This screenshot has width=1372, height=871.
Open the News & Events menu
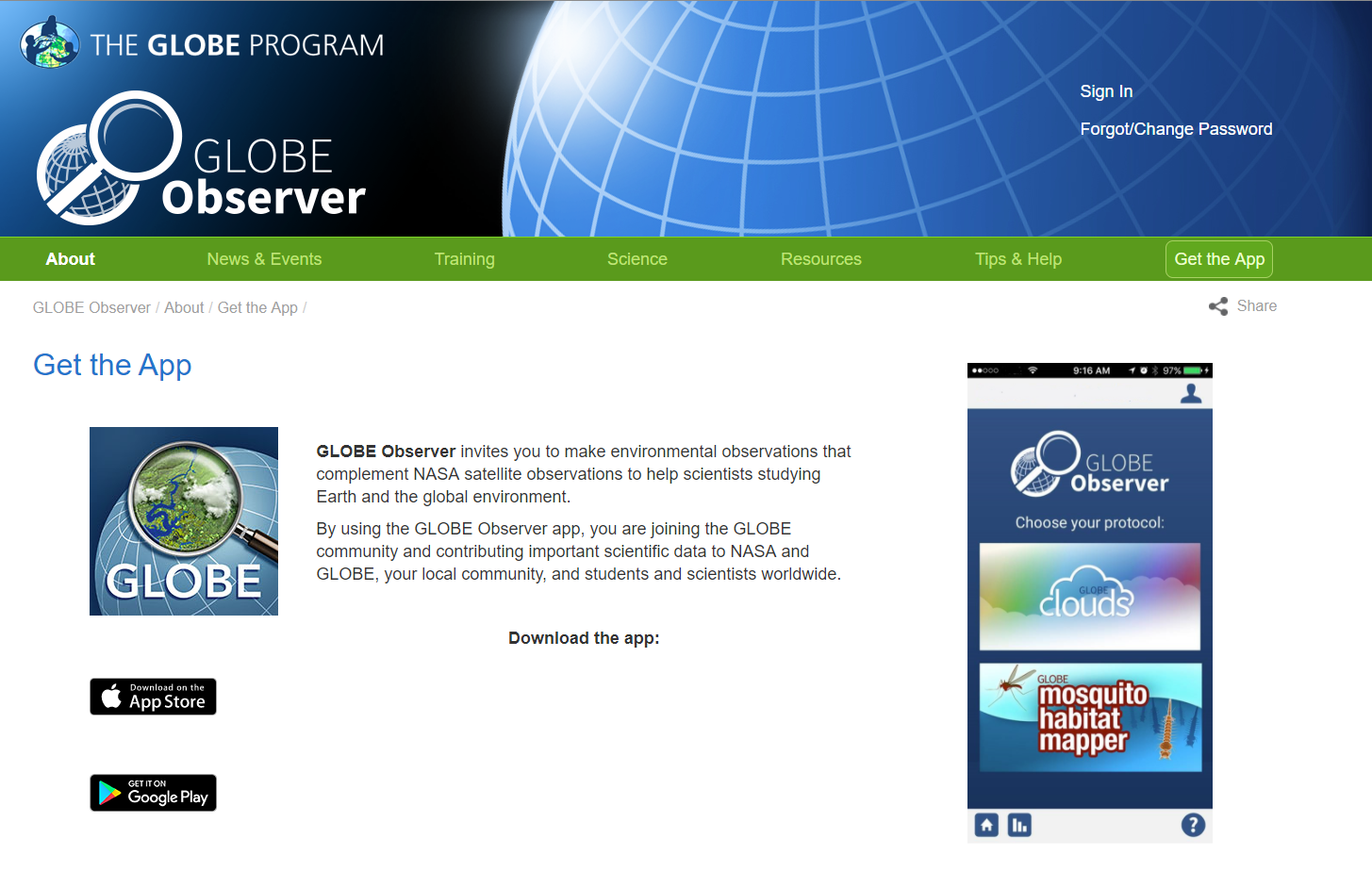pyautogui.click(x=264, y=259)
